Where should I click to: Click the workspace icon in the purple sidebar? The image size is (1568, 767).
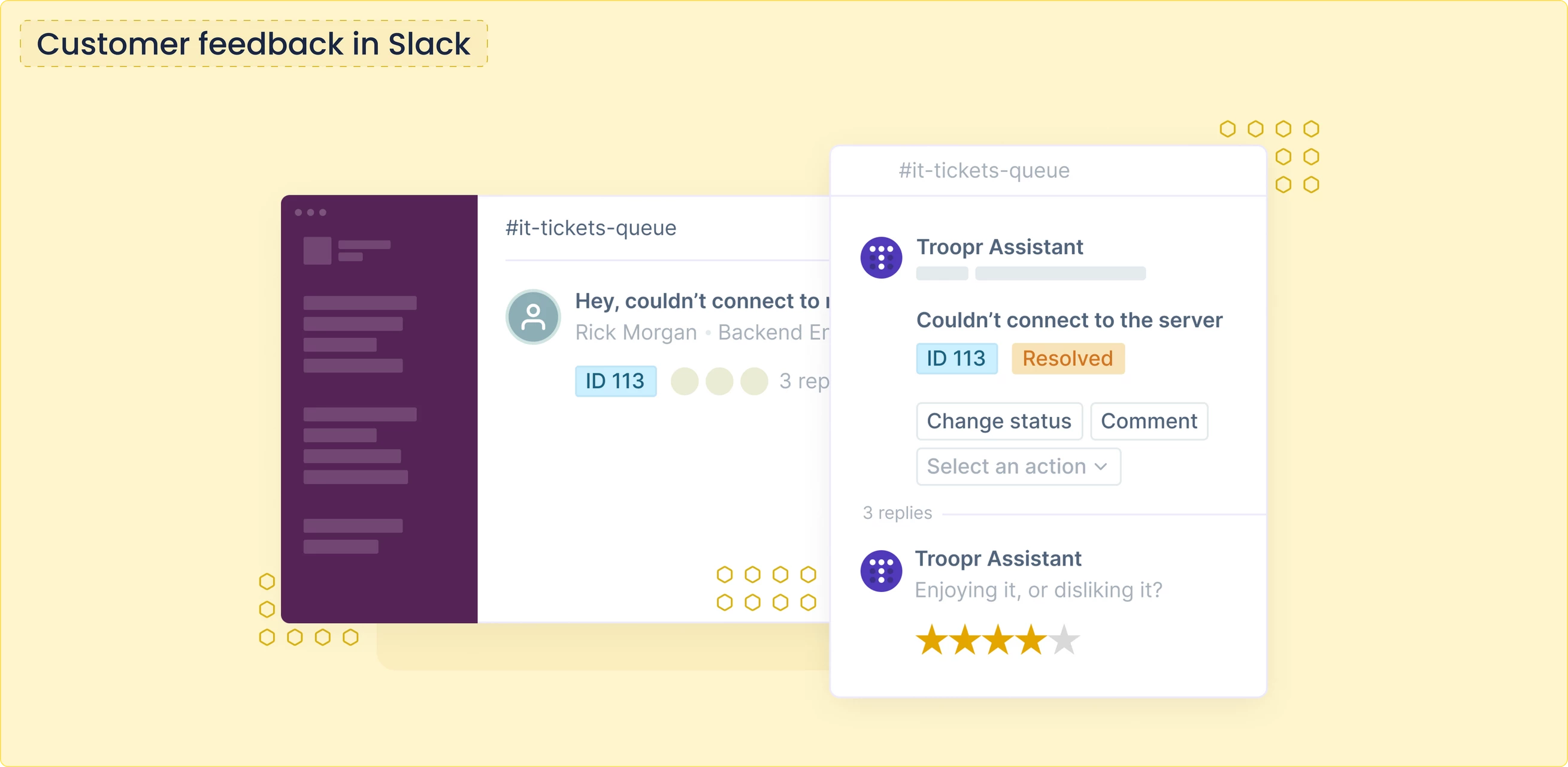pos(317,250)
